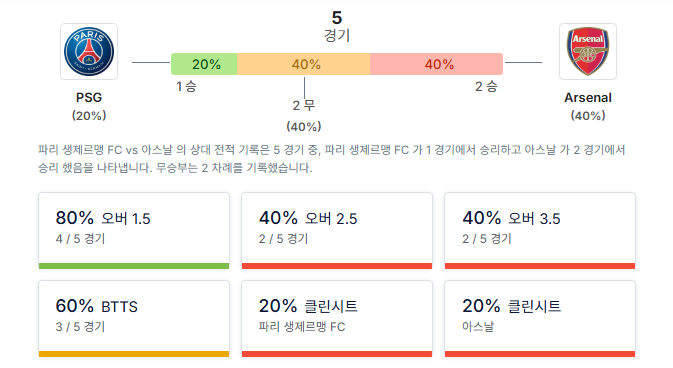Click the 1 승 label under PSG bar
Viewport: 673px width, 368px height.
click(x=186, y=86)
